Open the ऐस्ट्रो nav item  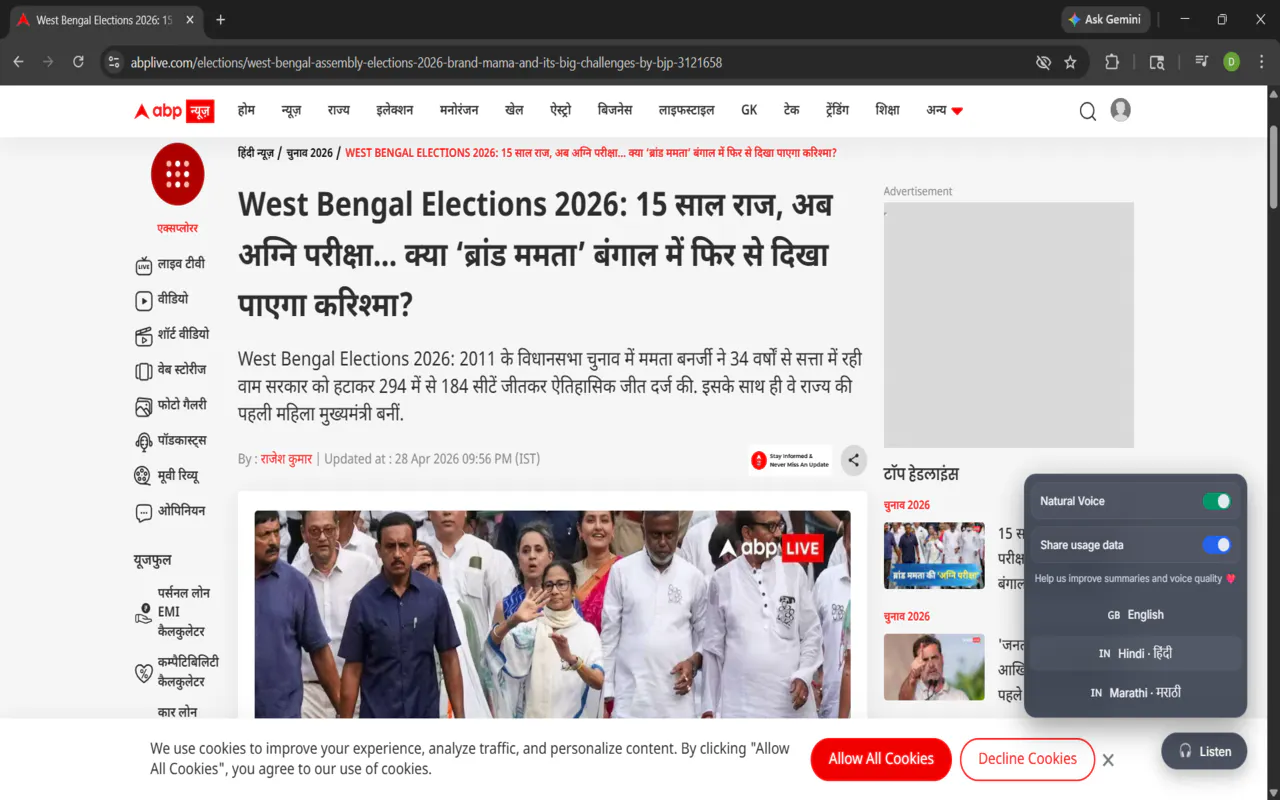(x=560, y=110)
